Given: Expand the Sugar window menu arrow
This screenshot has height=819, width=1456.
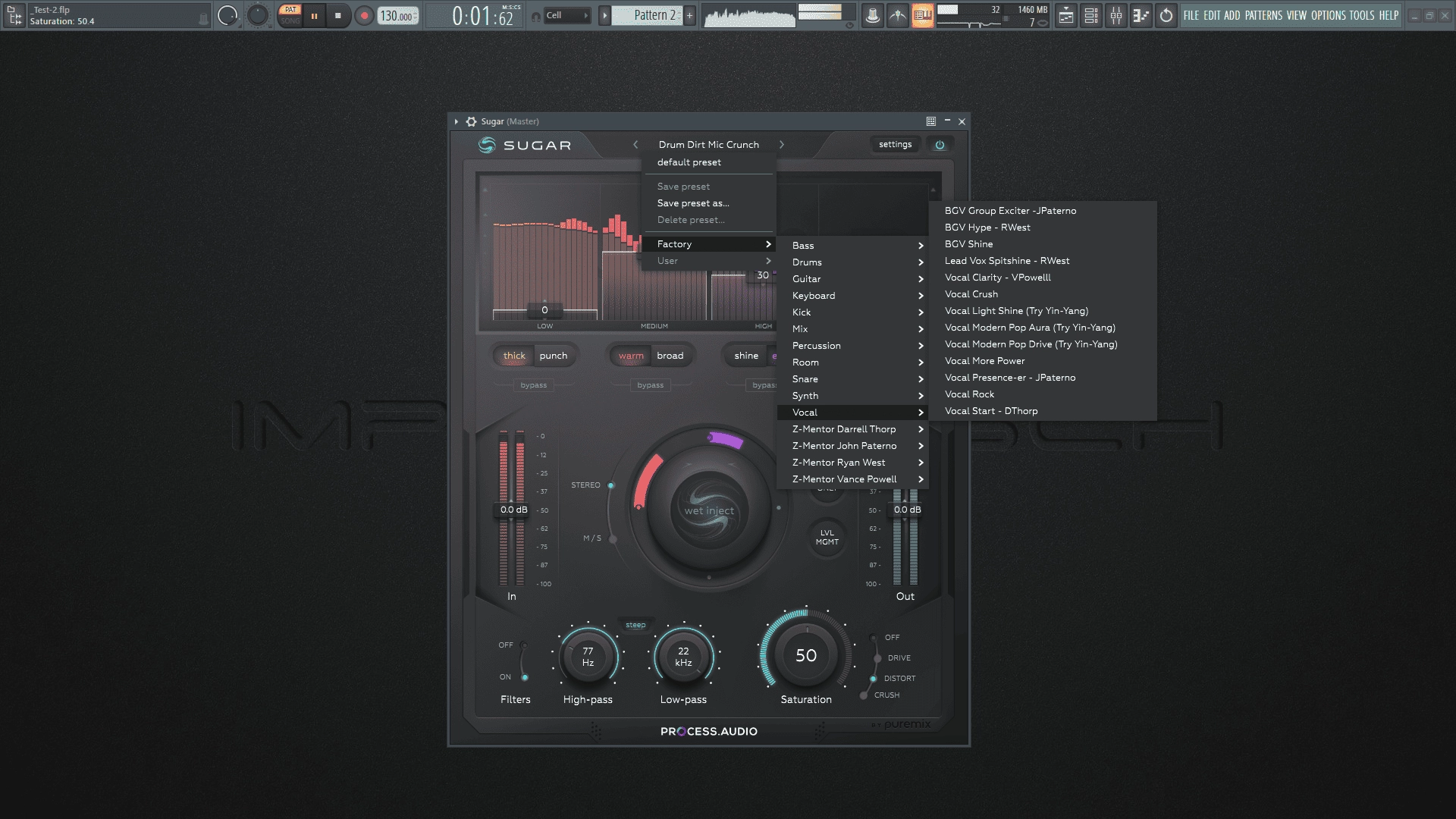Looking at the screenshot, I should 457,121.
